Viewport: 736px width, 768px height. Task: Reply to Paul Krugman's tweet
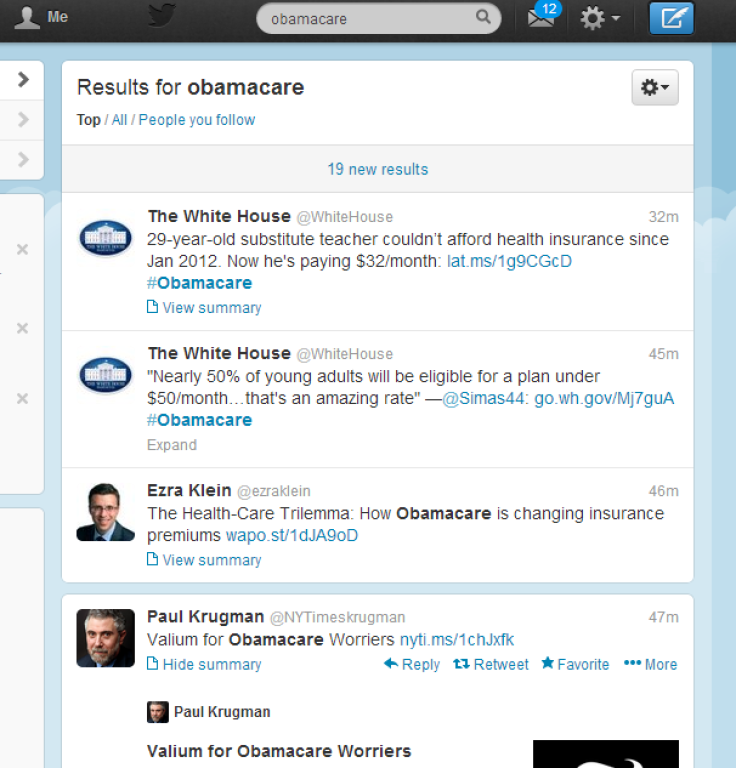412,664
